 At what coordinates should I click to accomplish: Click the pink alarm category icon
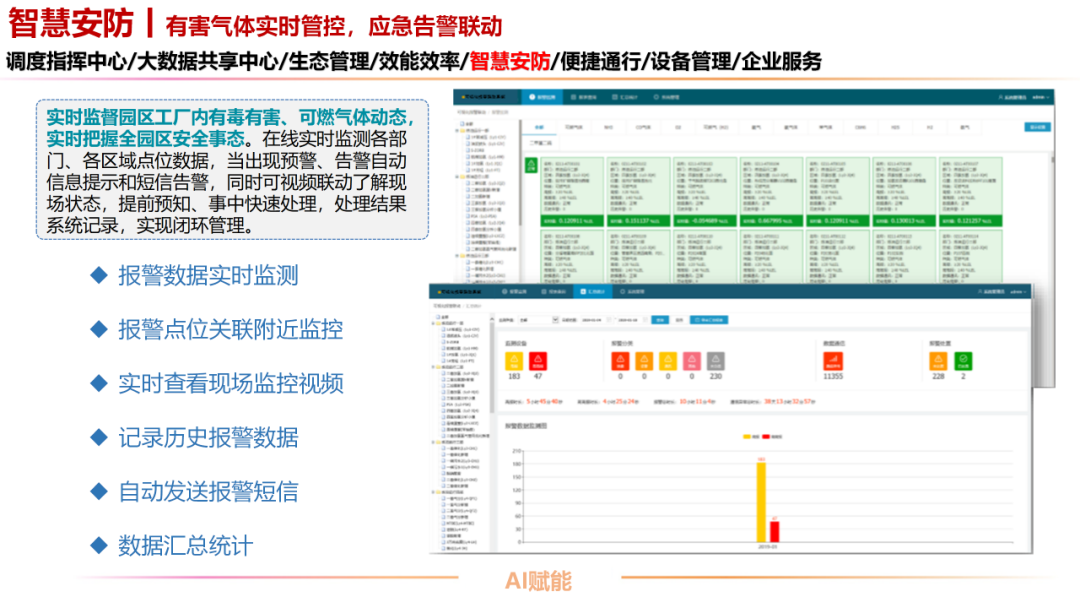click(x=692, y=361)
